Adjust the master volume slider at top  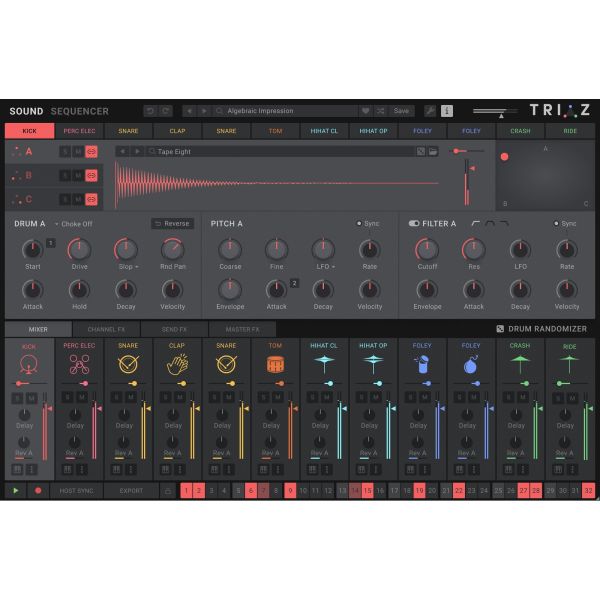coord(496,112)
